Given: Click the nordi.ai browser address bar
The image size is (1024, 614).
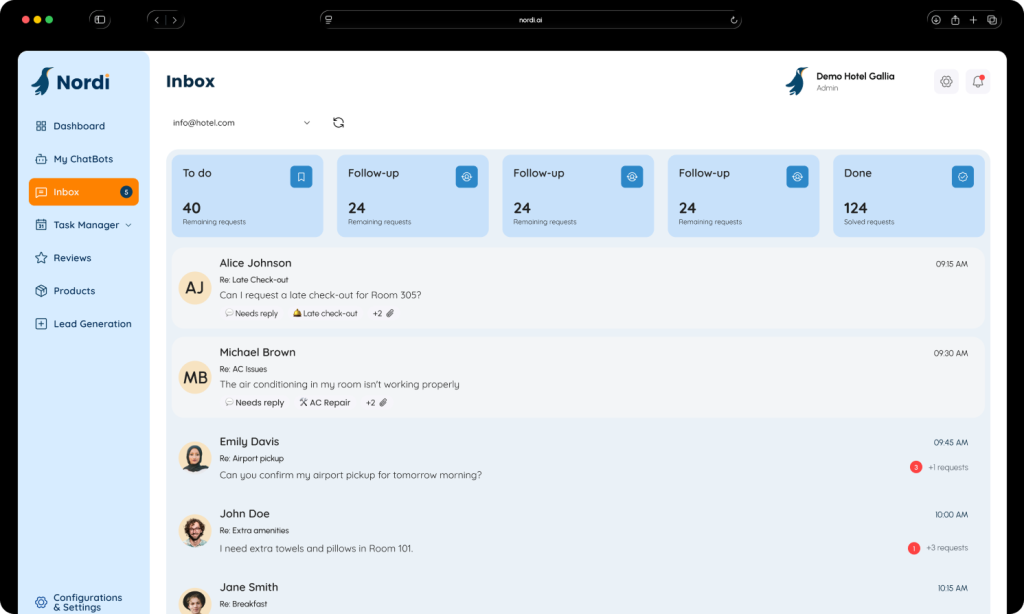Looking at the screenshot, I should tap(530, 20).
